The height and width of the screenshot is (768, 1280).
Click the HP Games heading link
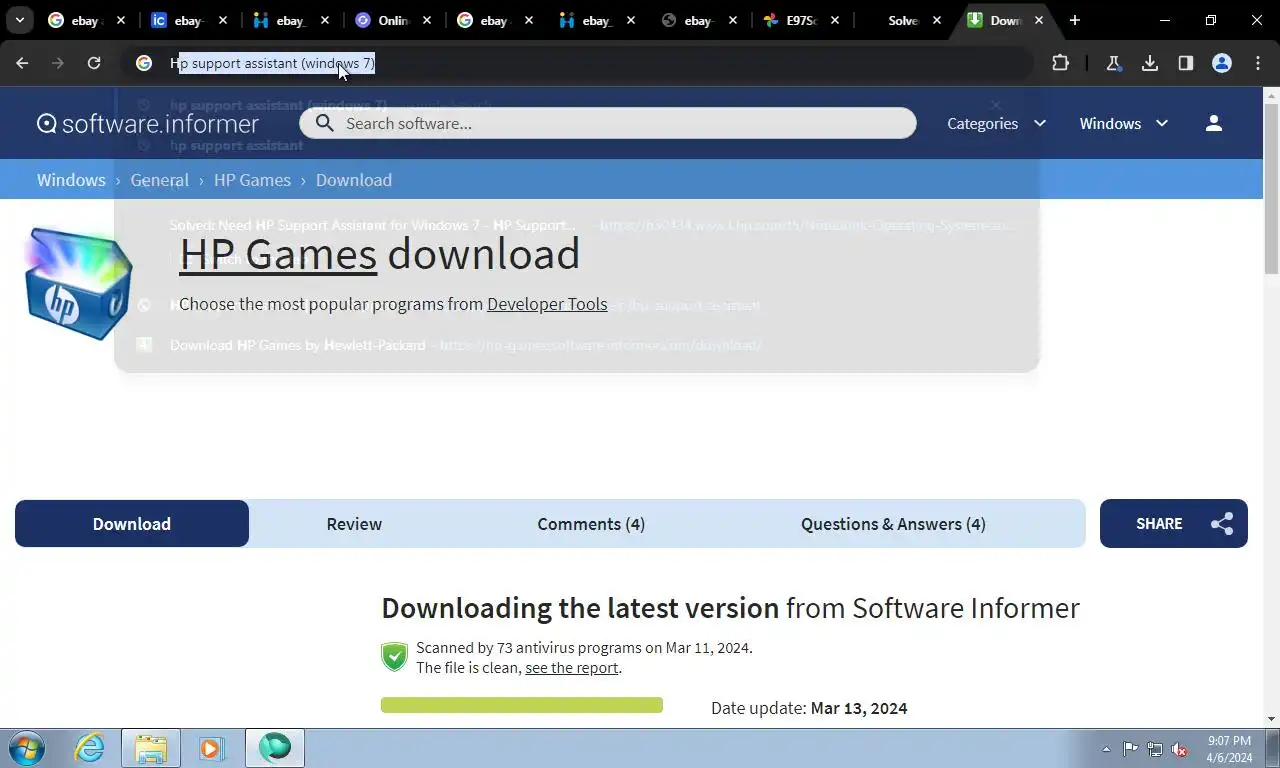pyautogui.click(x=278, y=253)
